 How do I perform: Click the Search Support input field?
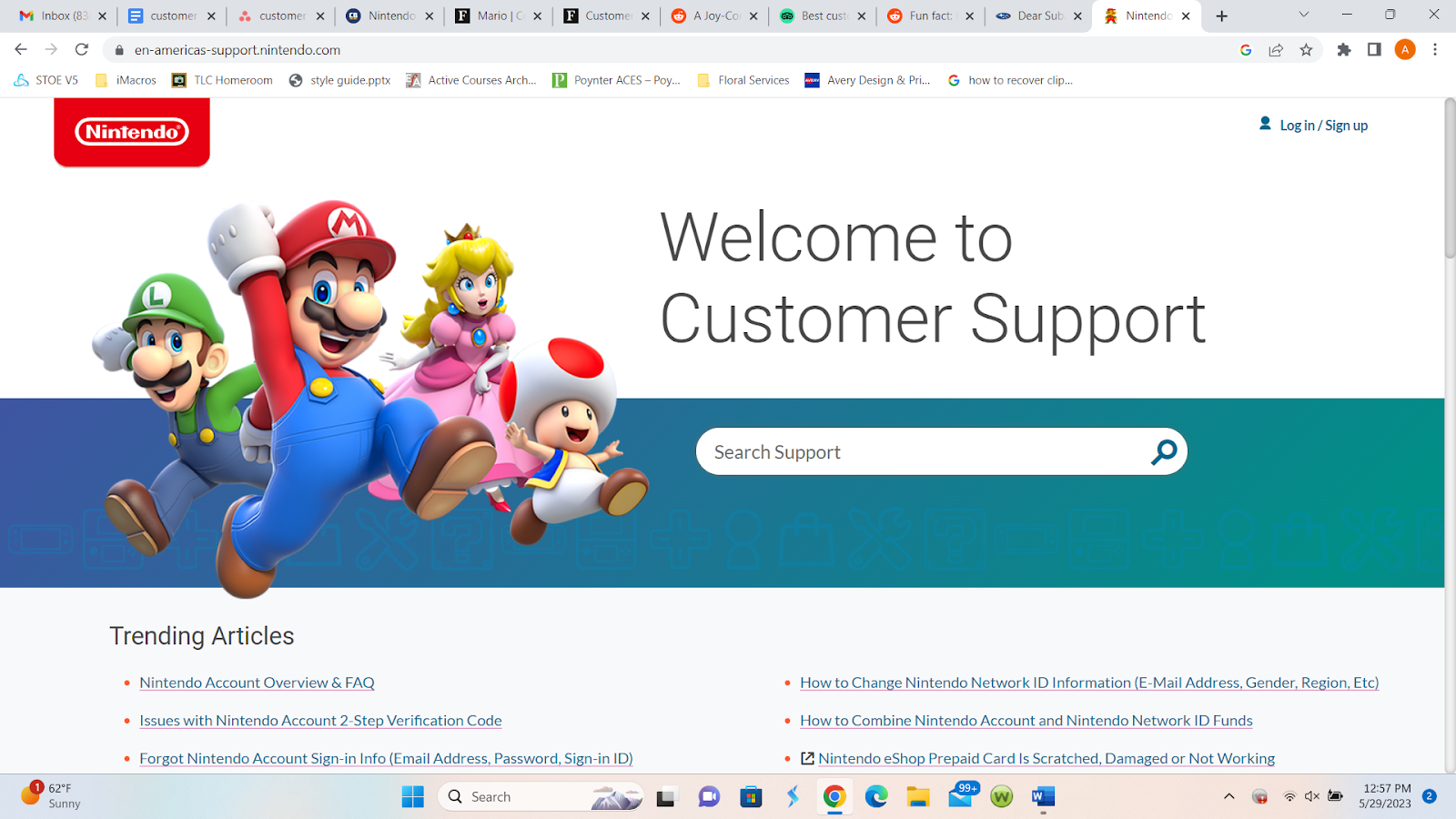click(x=919, y=452)
